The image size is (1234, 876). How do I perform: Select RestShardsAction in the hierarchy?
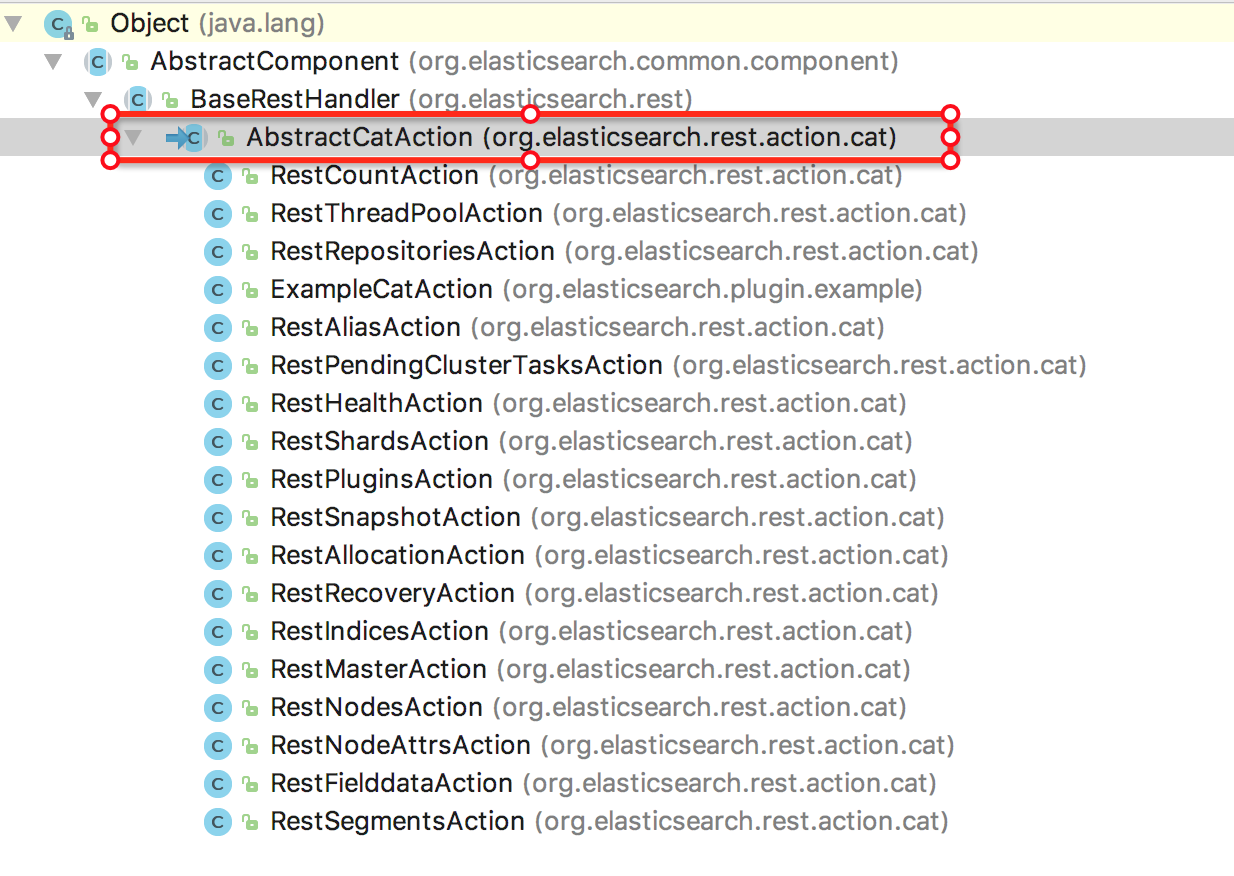pyautogui.click(x=591, y=442)
